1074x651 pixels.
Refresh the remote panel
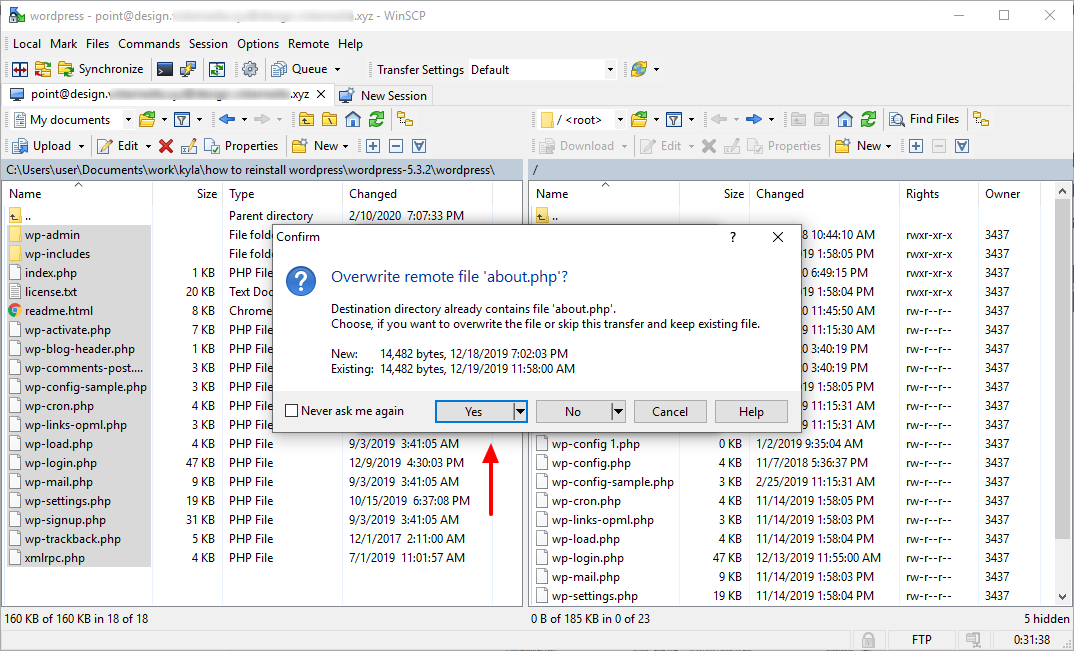tap(868, 120)
